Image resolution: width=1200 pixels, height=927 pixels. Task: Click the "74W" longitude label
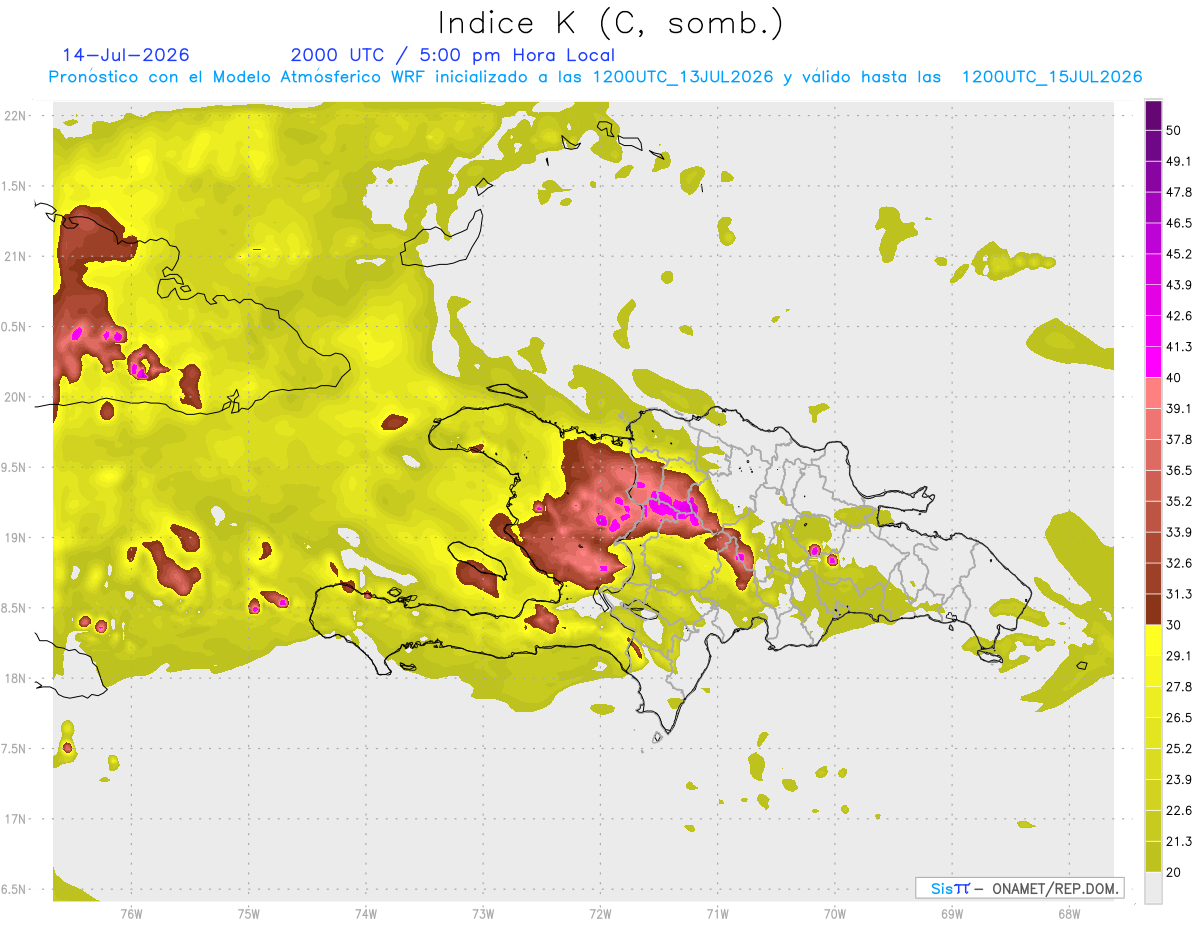(366, 914)
